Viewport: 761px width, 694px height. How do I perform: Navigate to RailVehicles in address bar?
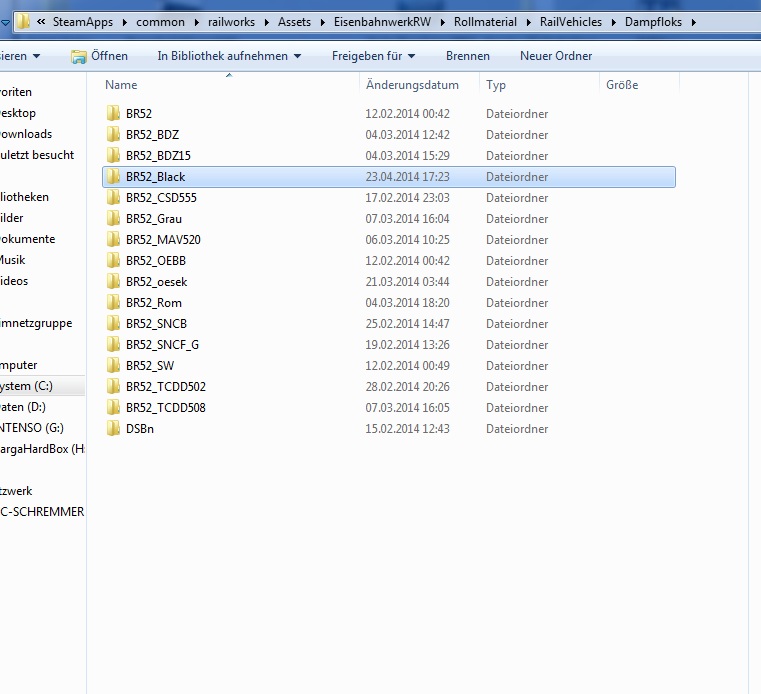571,22
